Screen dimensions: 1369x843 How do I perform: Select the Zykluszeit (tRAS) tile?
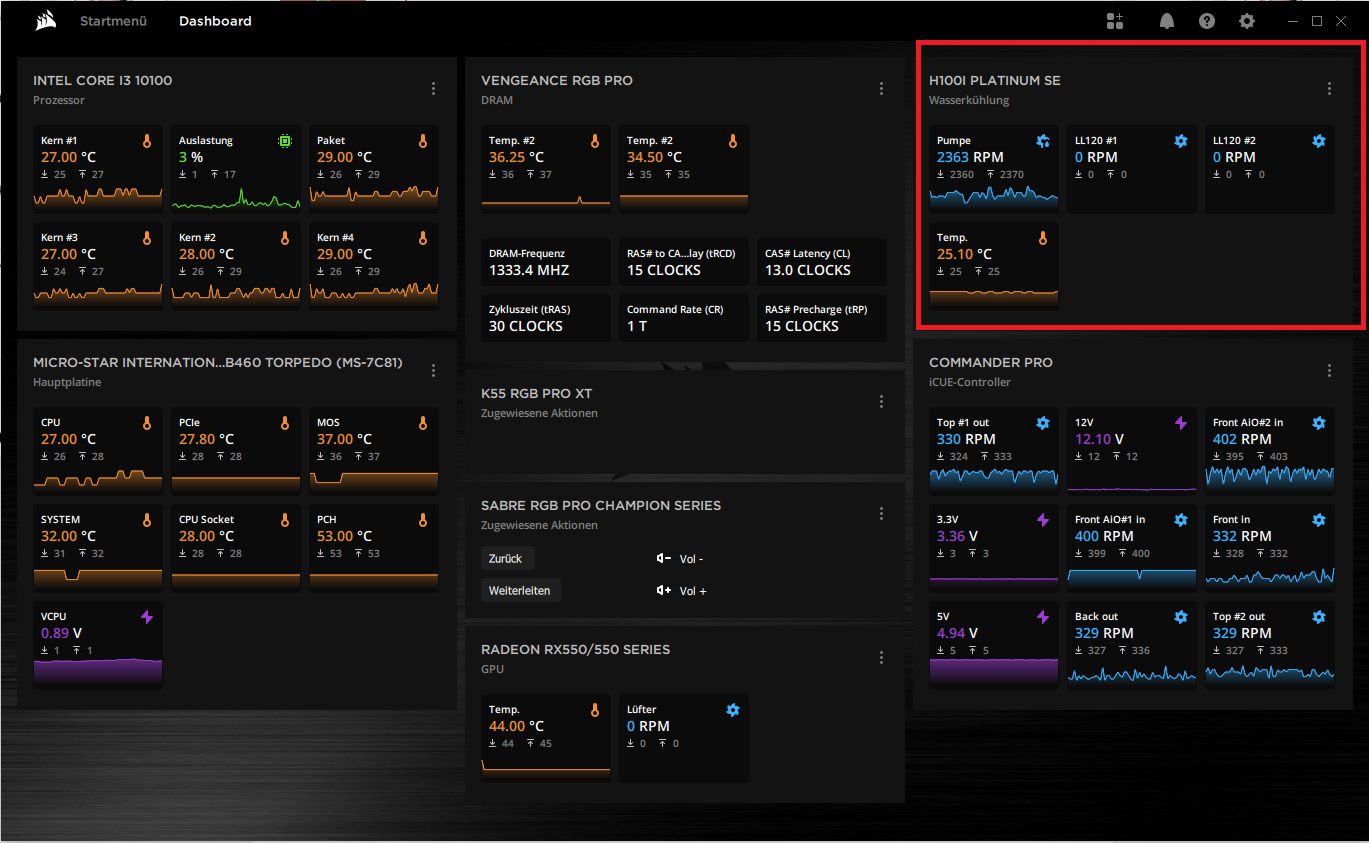pos(546,318)
